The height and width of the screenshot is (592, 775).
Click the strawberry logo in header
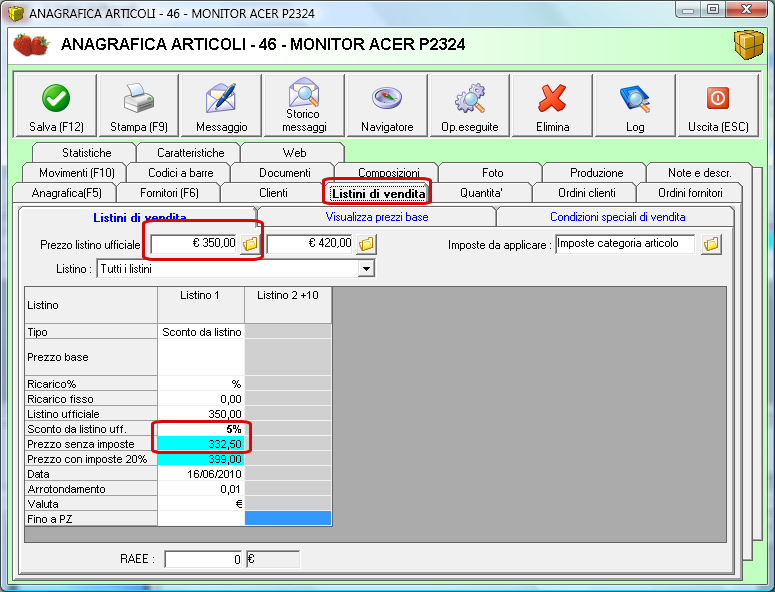click(x=31, y=44)
